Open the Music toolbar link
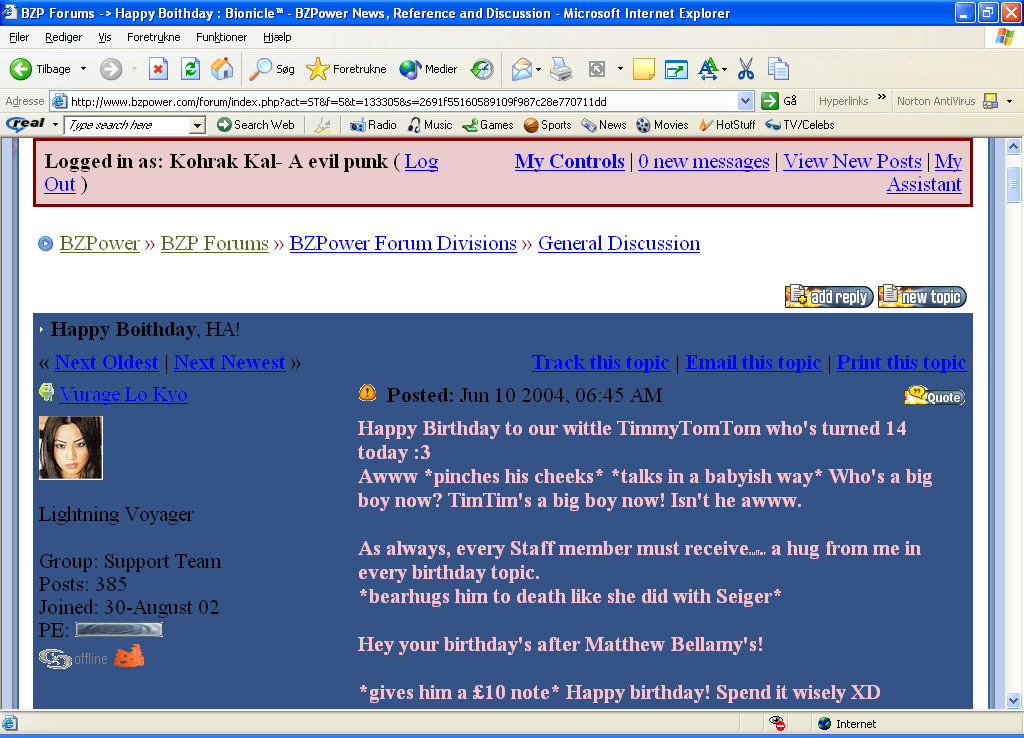This screenshot has height=738, width=1024. (x=430, y=125)
